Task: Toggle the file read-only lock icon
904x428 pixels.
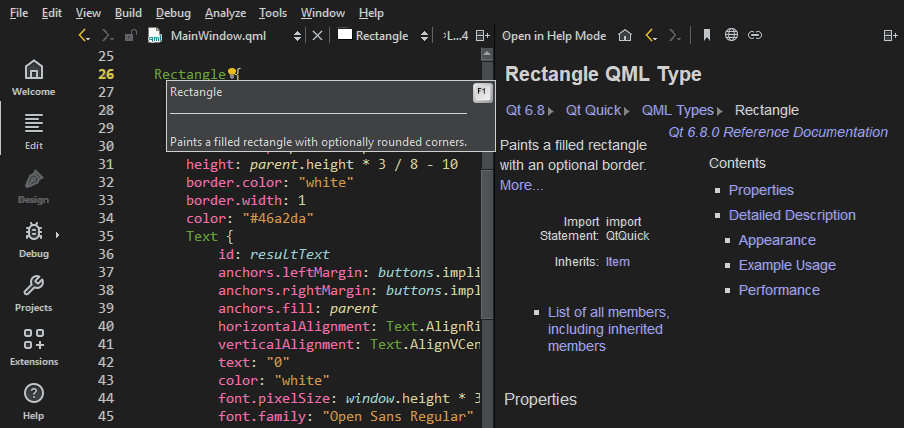Action: [130, 36]
